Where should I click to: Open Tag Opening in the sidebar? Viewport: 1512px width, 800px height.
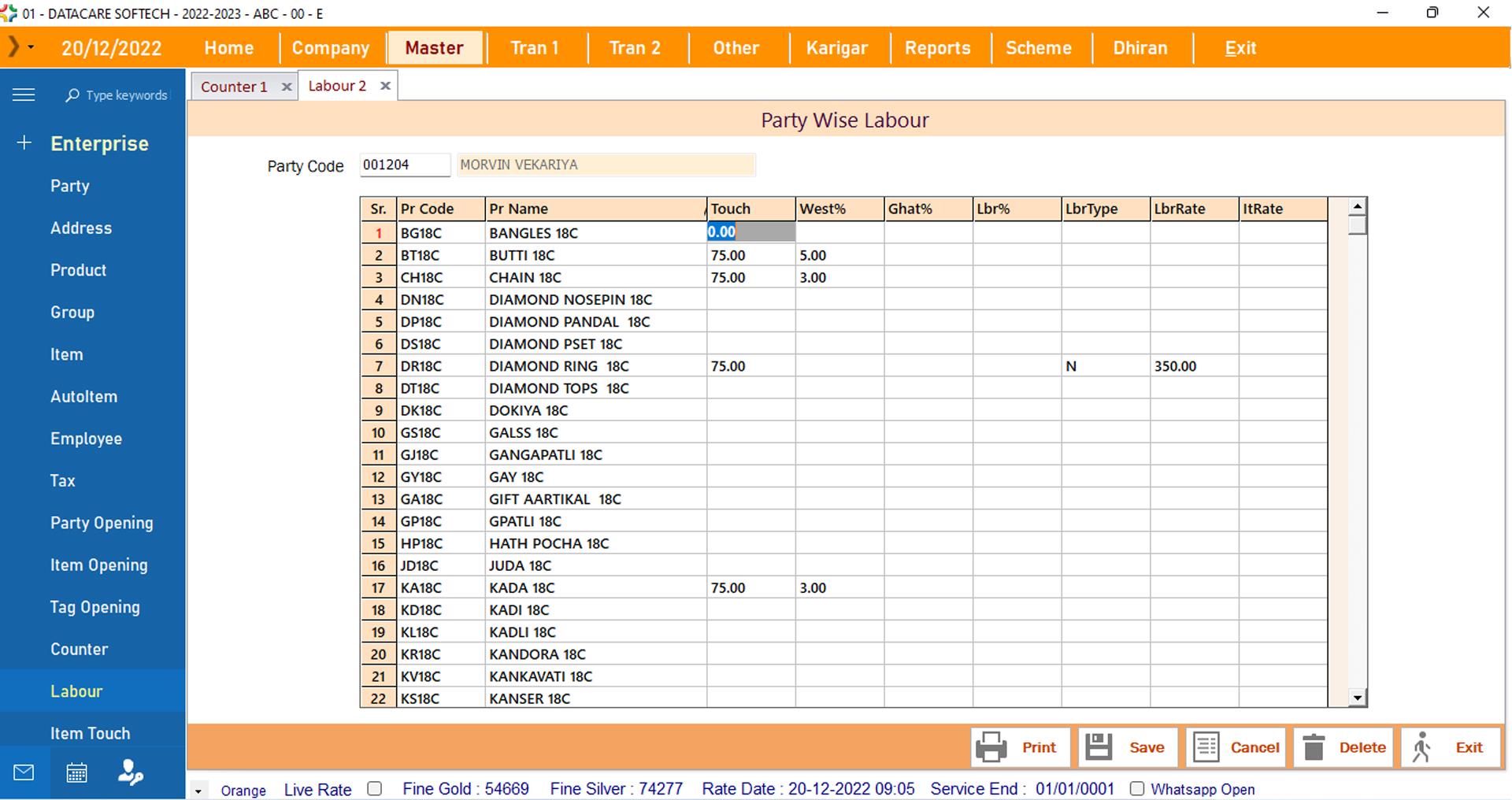pyautogui.click(x=94, y=607)
